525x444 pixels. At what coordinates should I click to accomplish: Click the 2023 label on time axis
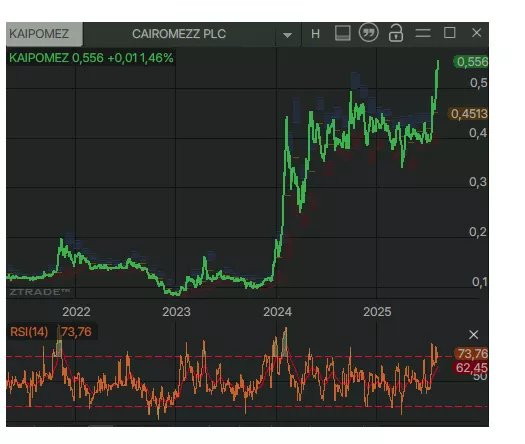tap(176, 312)
